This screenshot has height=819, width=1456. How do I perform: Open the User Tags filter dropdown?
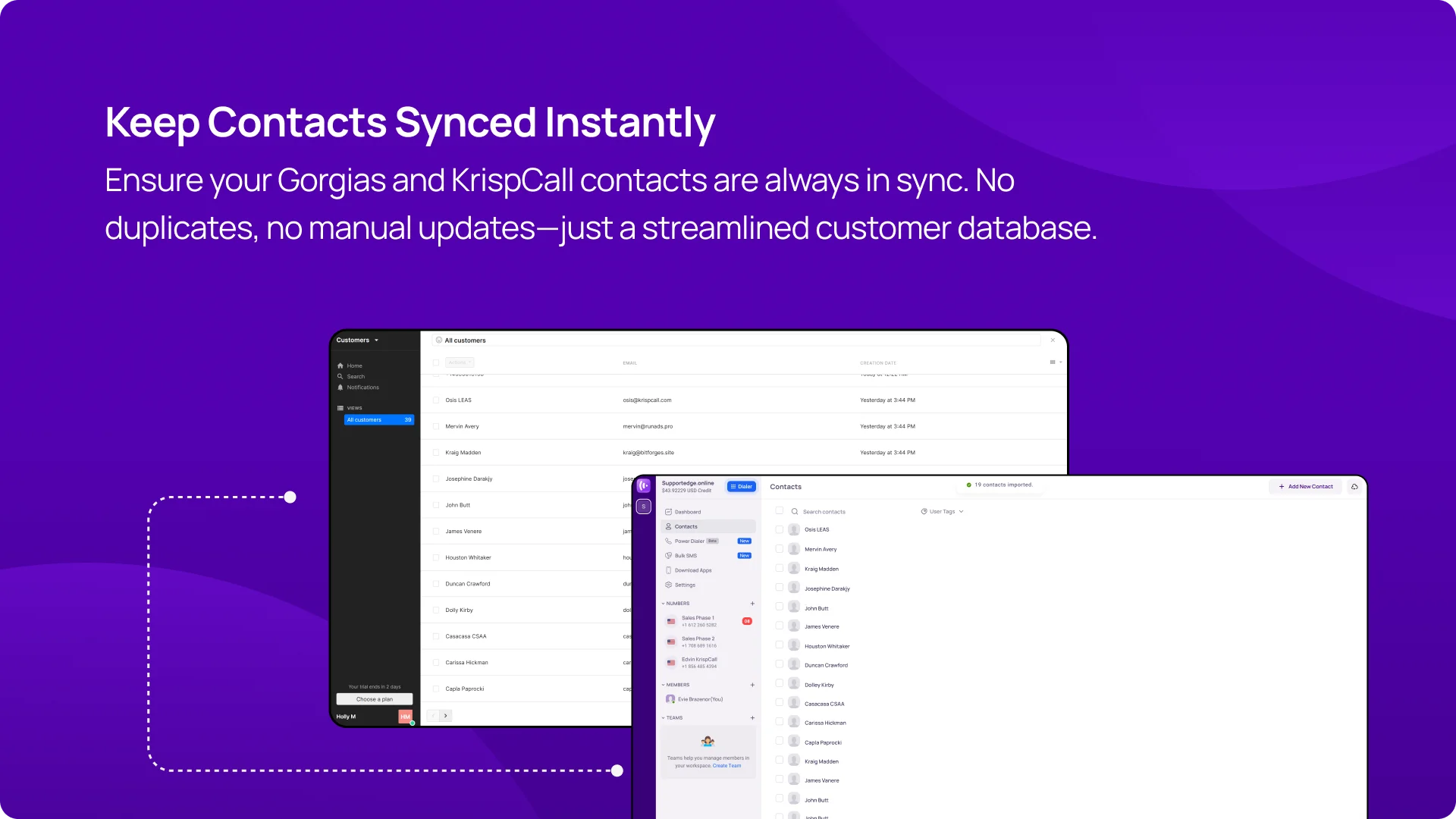[942, 512]
